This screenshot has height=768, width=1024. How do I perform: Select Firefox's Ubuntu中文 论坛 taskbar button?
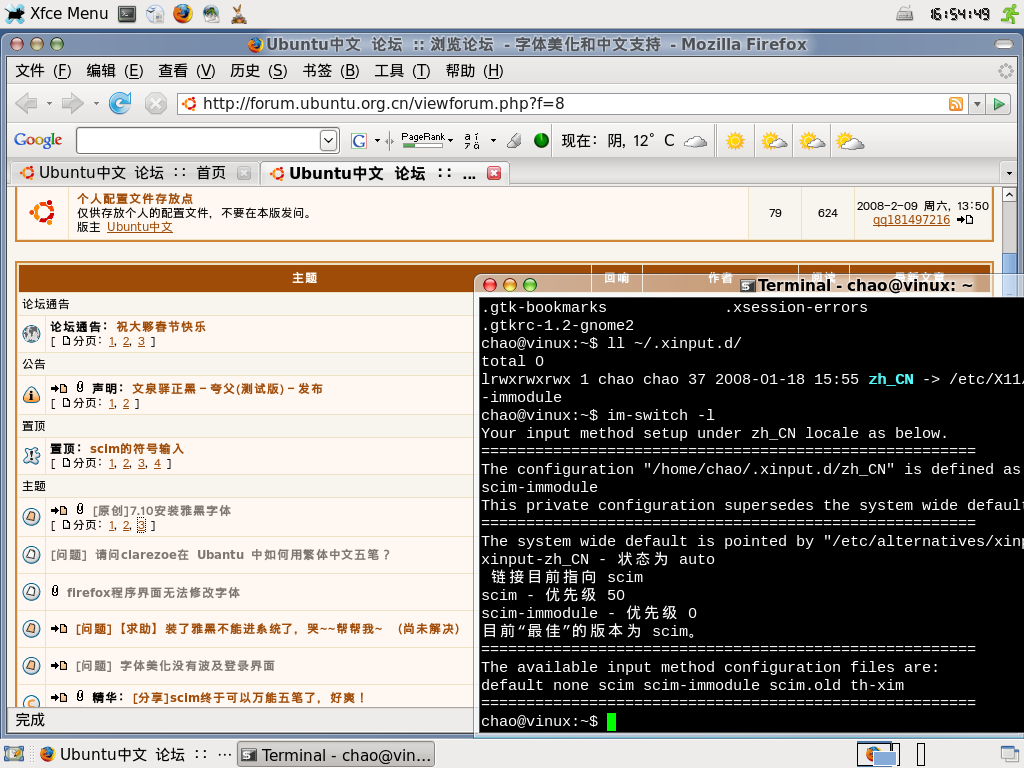135,754
